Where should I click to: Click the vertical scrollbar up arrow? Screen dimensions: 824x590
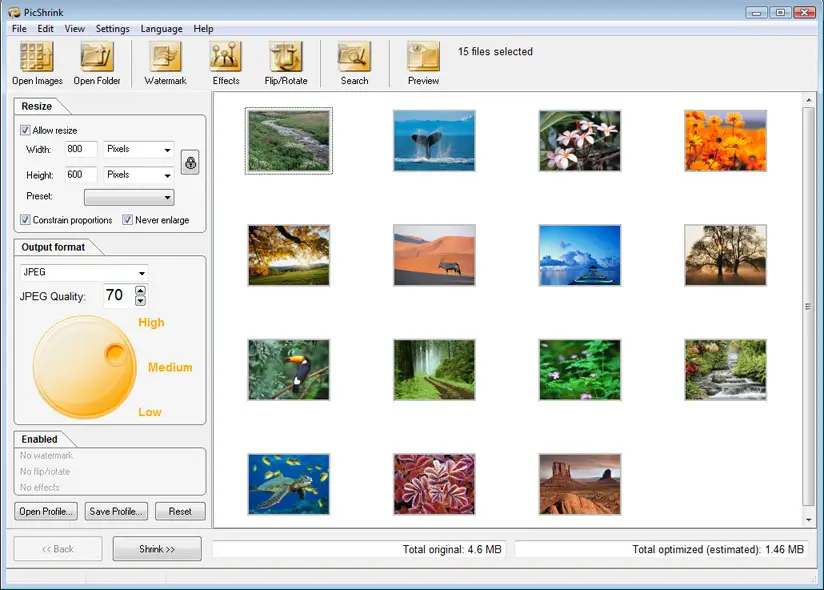click(808, 100)
